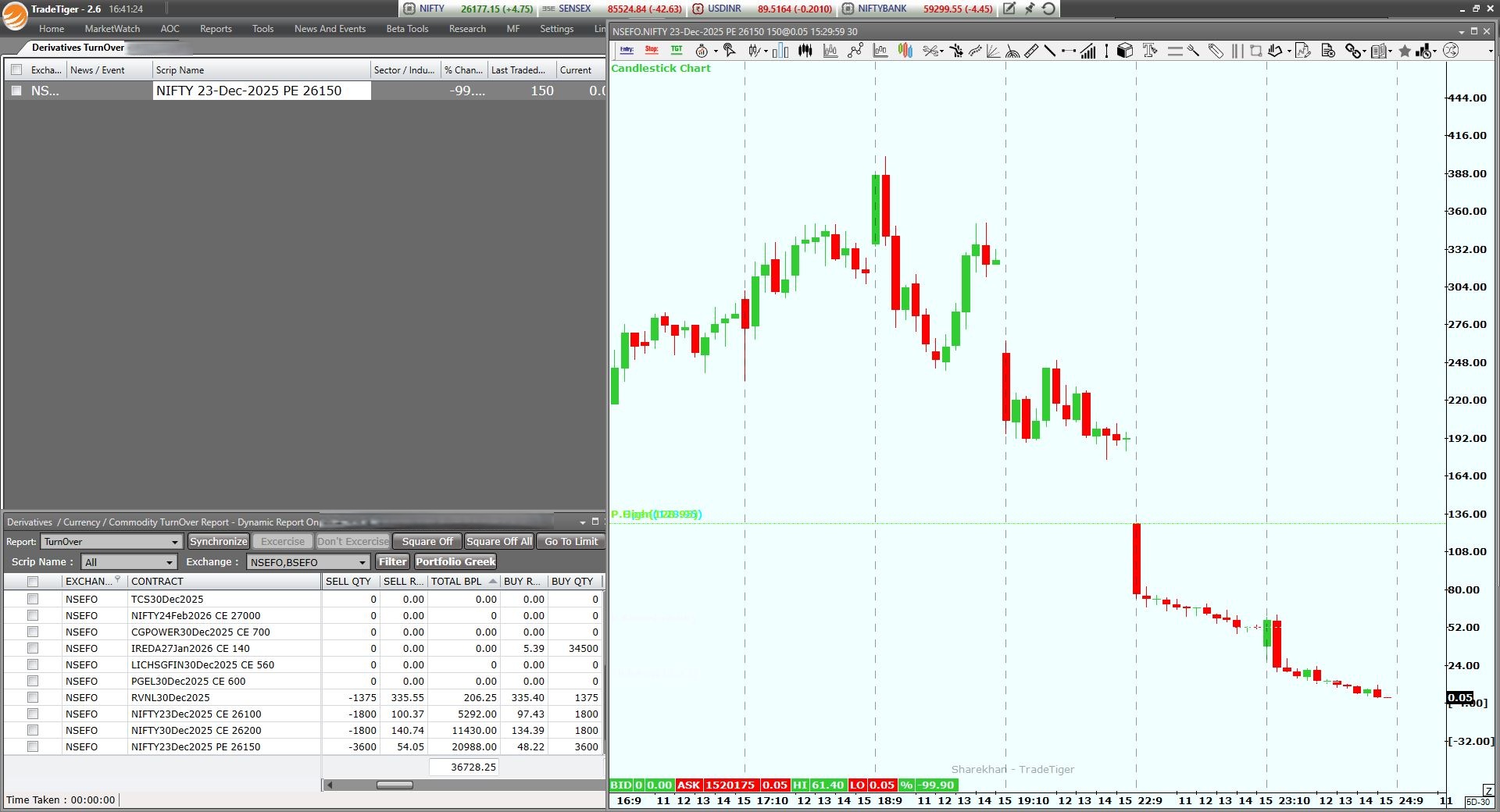Click the pin icon in ticker bar
This screenshot has width=1500, height=812.
1030,9
